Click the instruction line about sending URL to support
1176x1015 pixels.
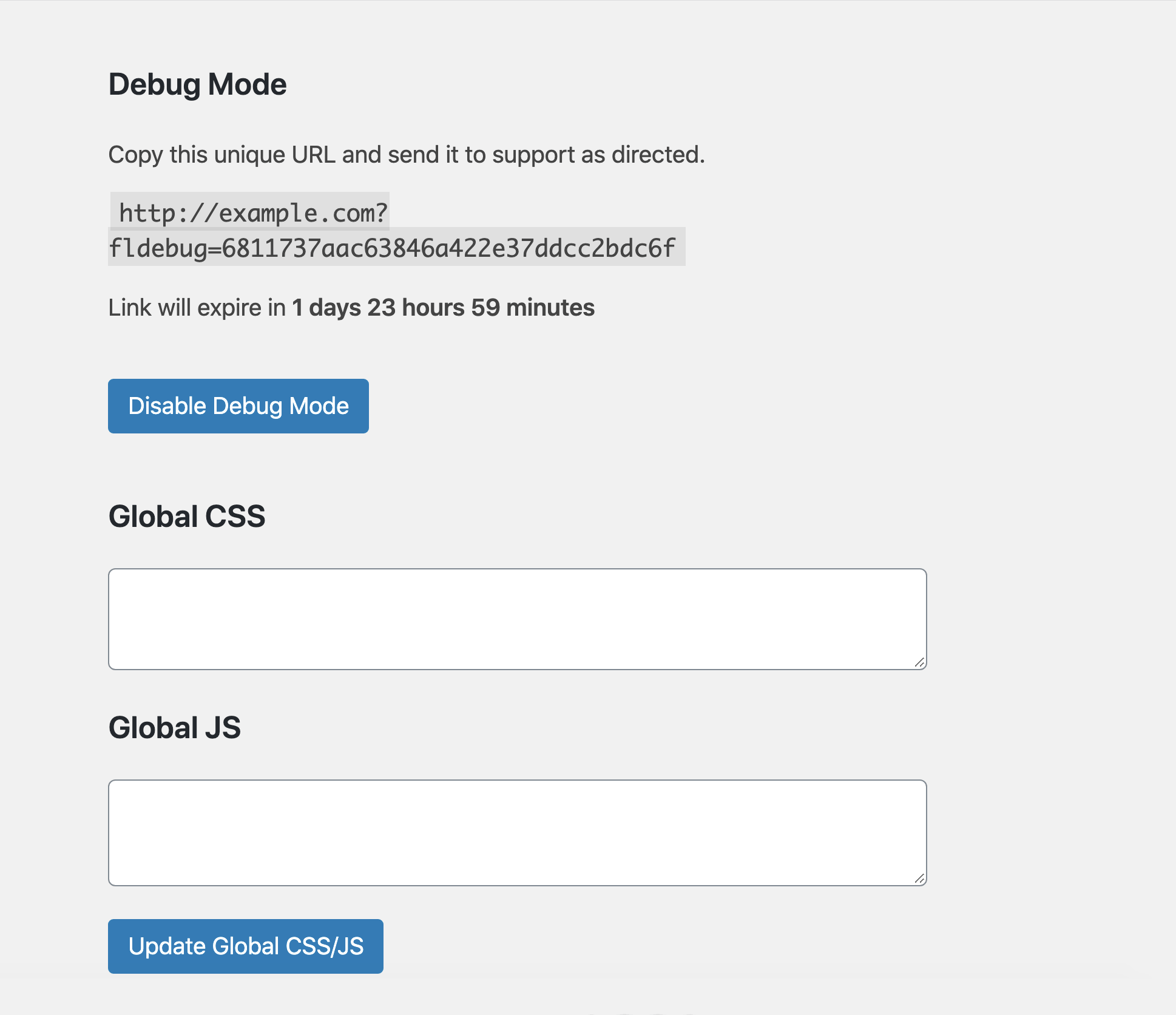click(406, 154)
